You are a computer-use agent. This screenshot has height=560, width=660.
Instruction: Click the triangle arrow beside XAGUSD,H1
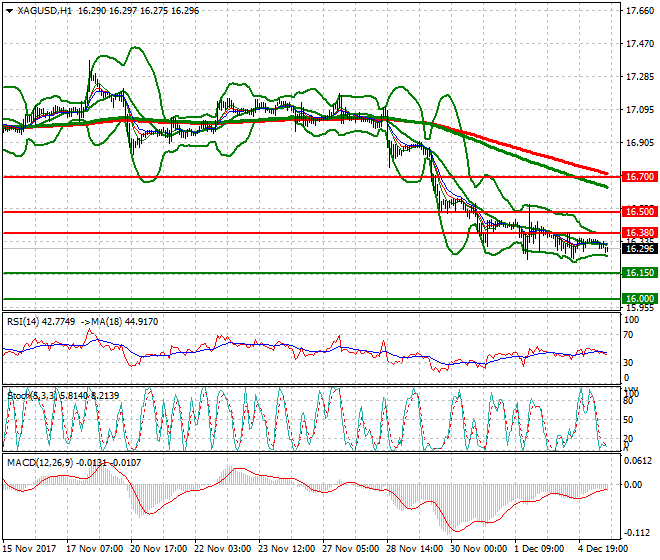pyautogui.click(x=8, y=10)
